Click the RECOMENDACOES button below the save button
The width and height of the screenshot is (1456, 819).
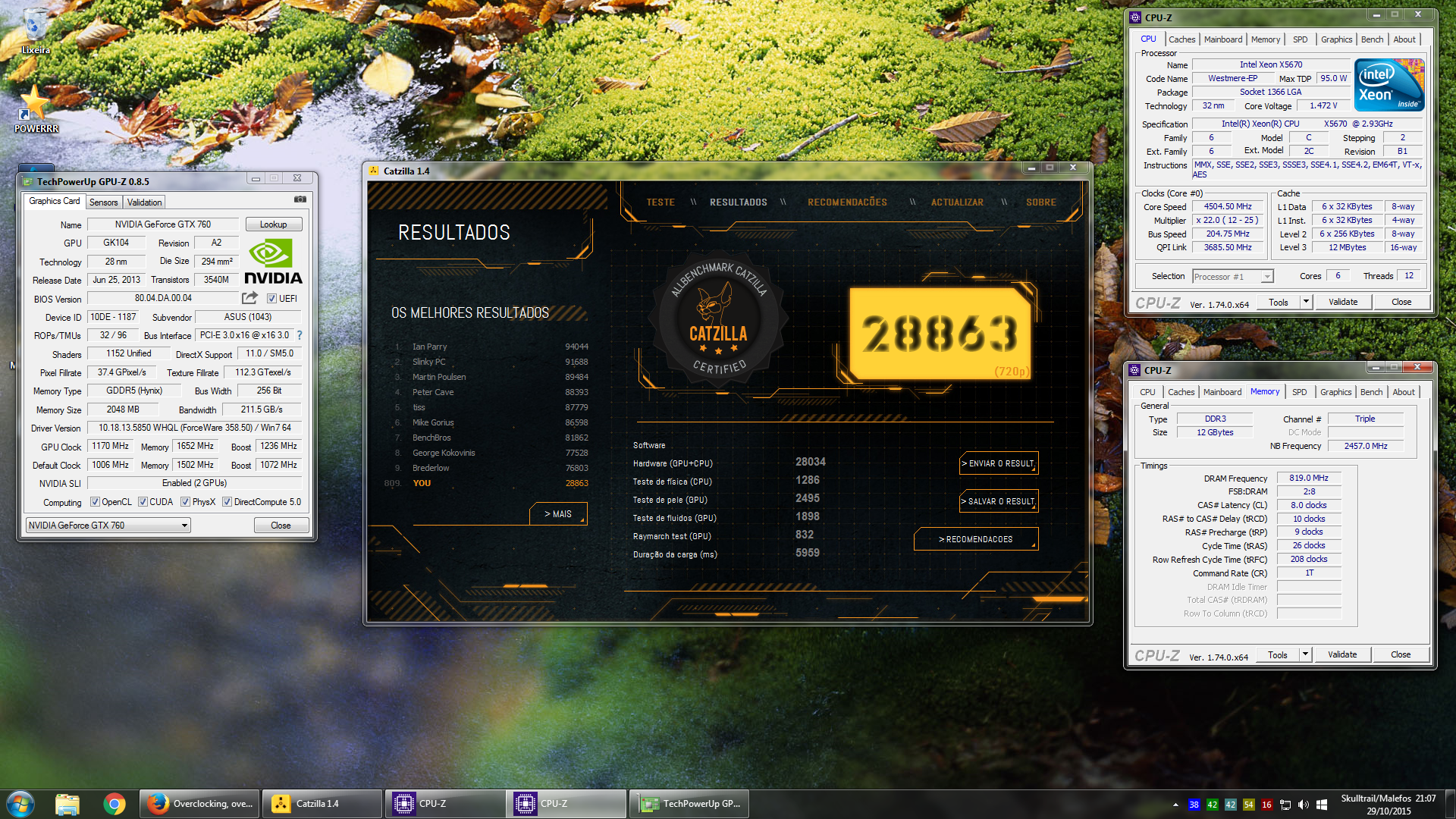976,539
